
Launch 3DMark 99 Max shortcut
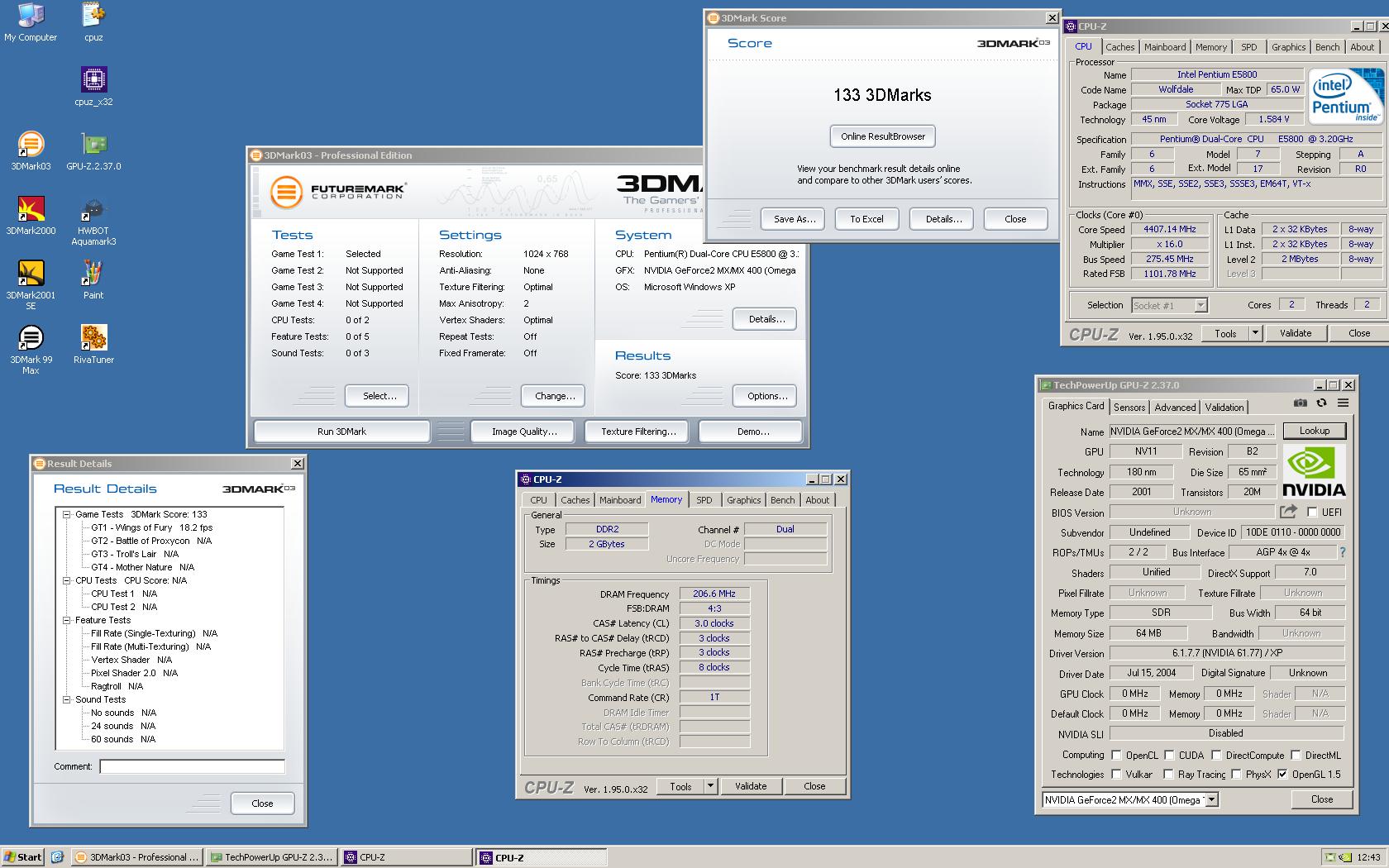pyautogui.click(x=31, y=350)
